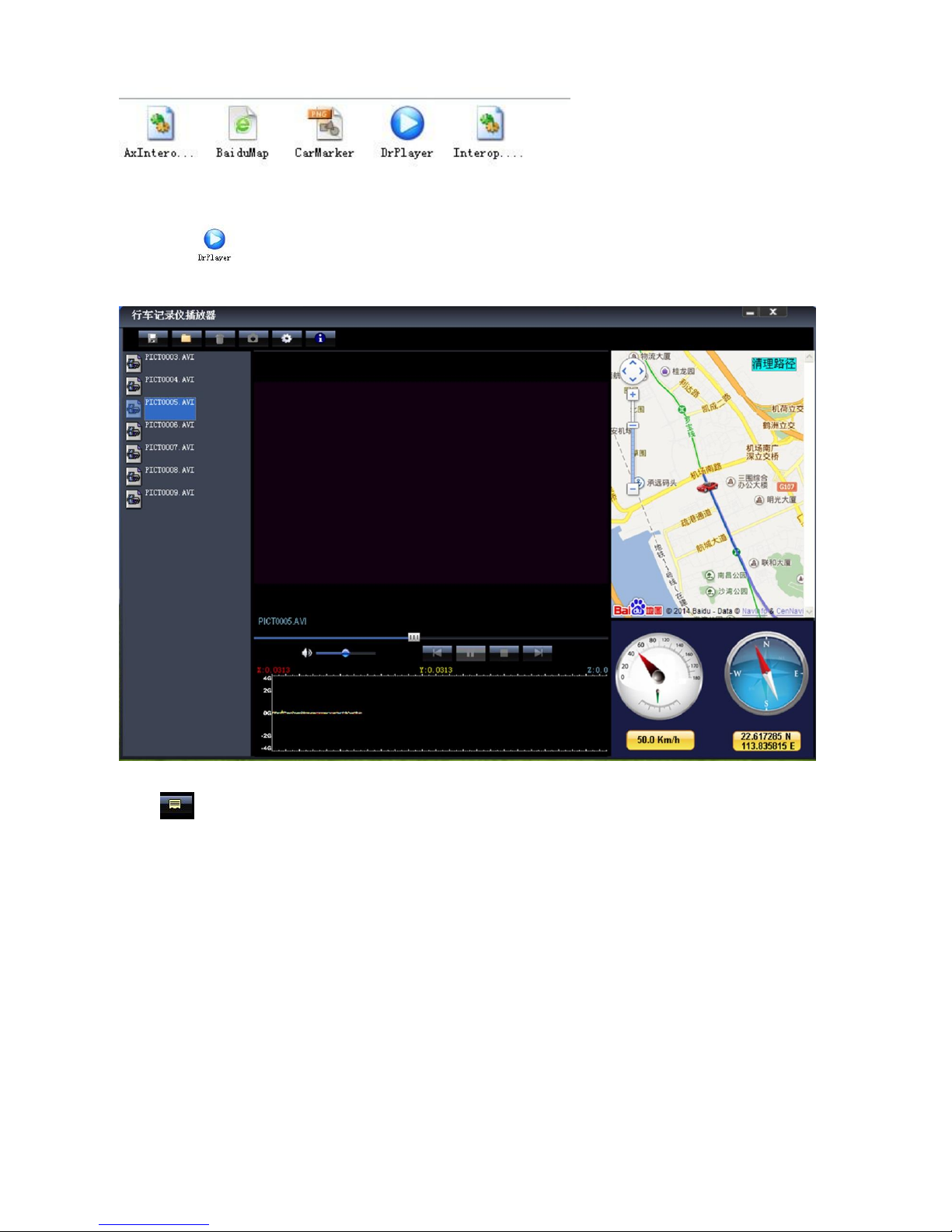Click the Z:0.0 accelerometer value
The width and height of the screenshot is (952, 1232).
coord(598,670)
